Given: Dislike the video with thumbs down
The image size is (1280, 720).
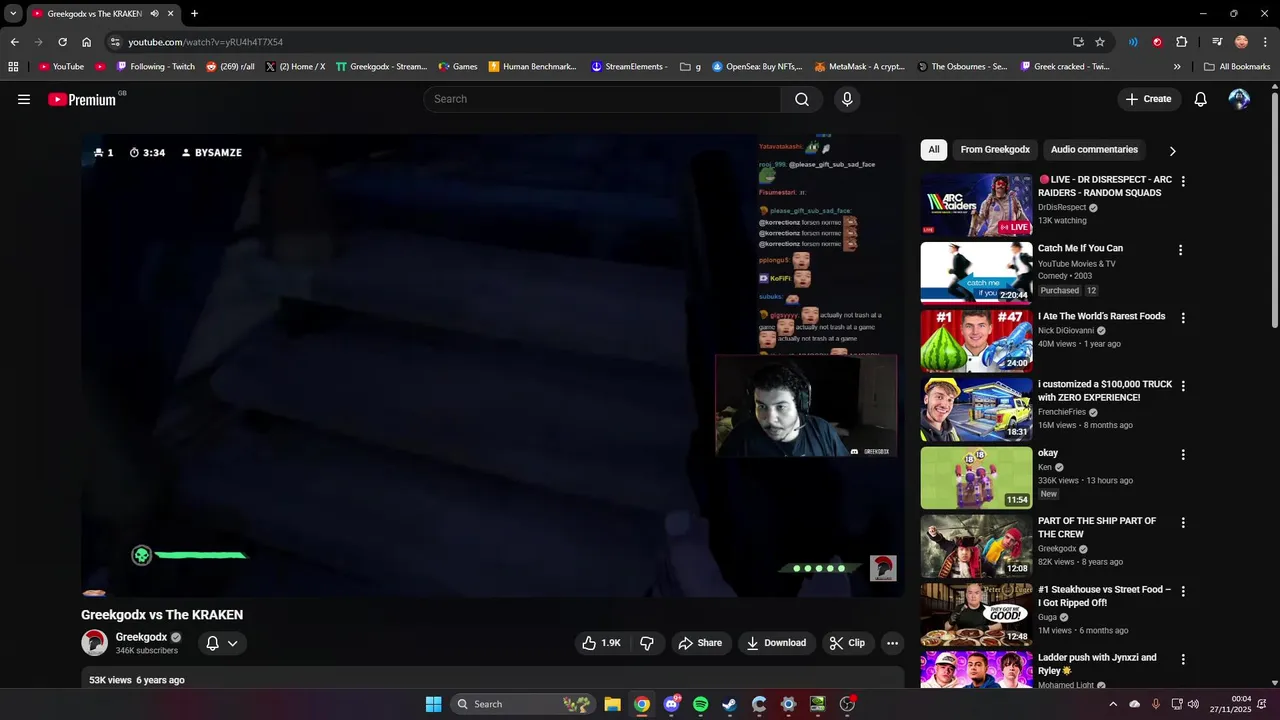Looking at the screenshot, I should click(x=647, y=643).
